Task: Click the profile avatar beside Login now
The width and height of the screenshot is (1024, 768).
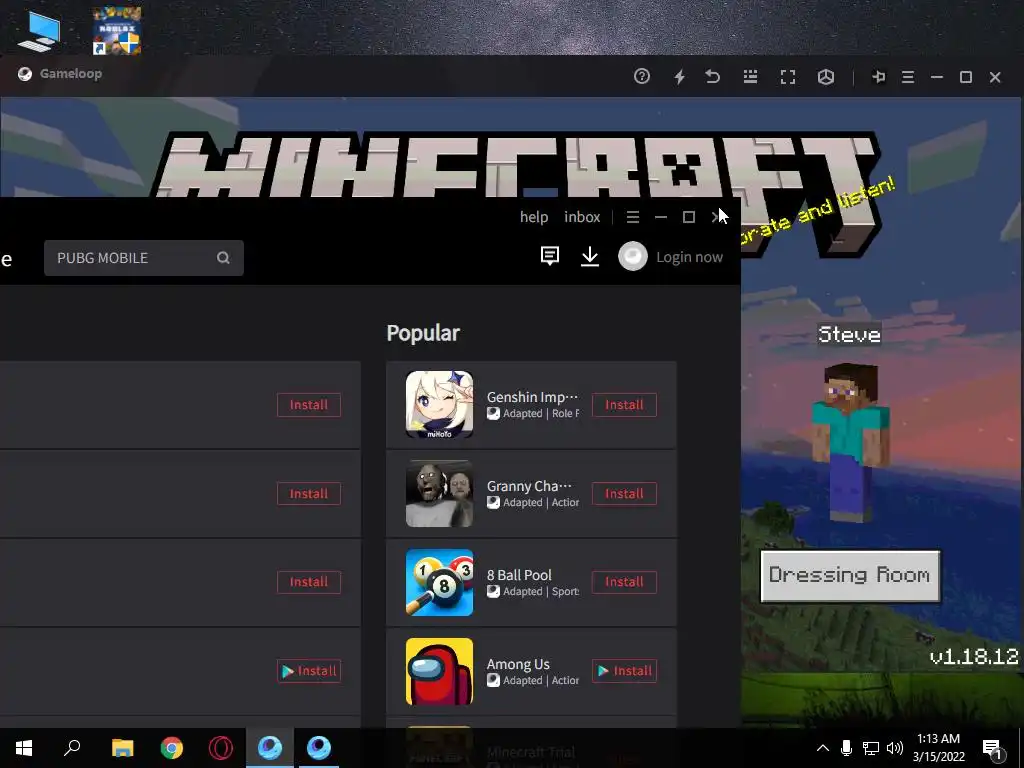Action: 633,256
